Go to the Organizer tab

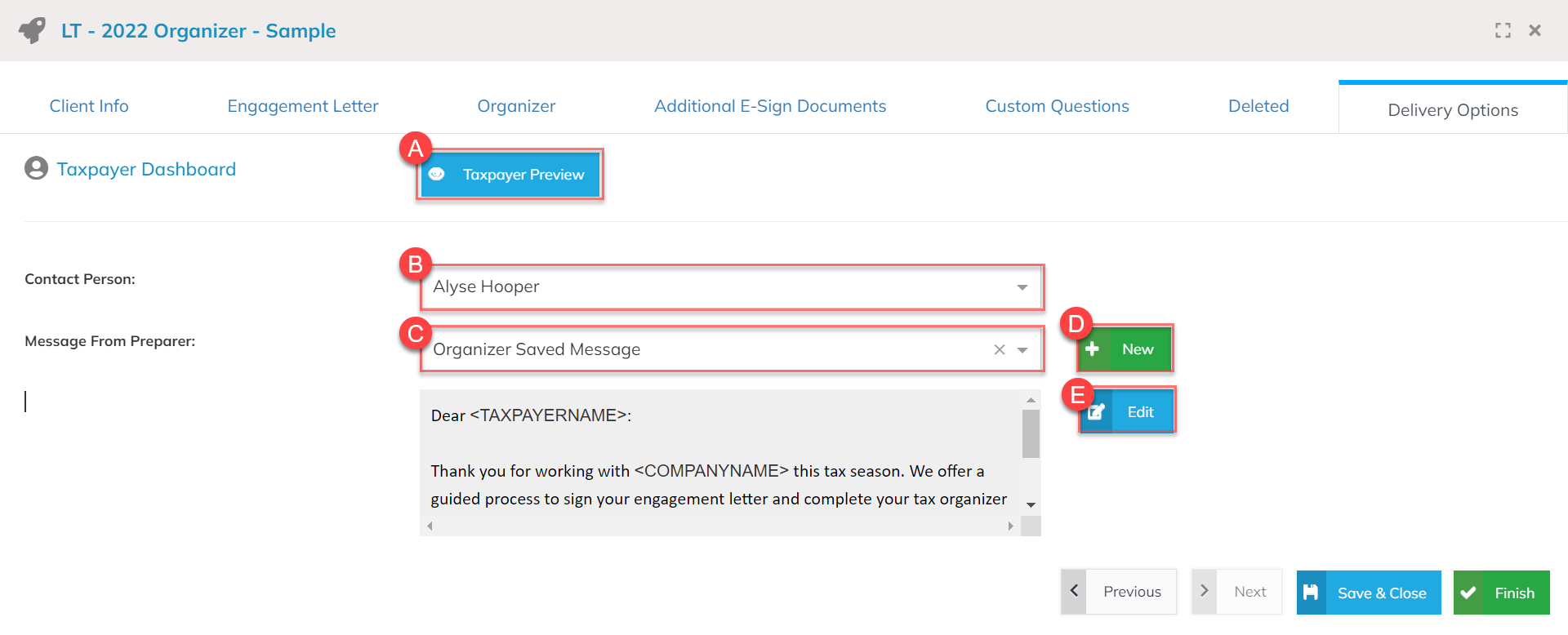(516, 106)
